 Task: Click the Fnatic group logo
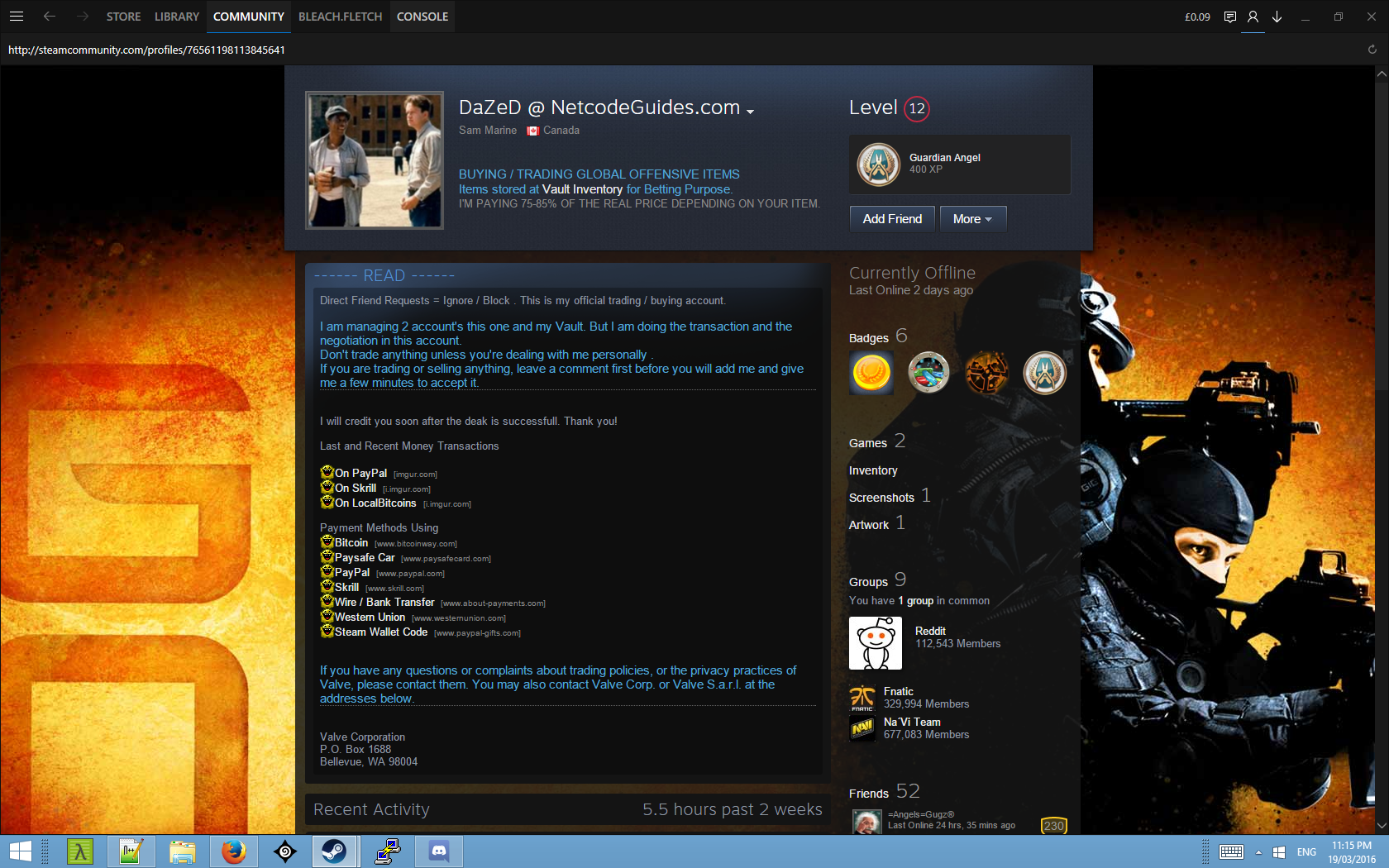(x=862, y=698)
